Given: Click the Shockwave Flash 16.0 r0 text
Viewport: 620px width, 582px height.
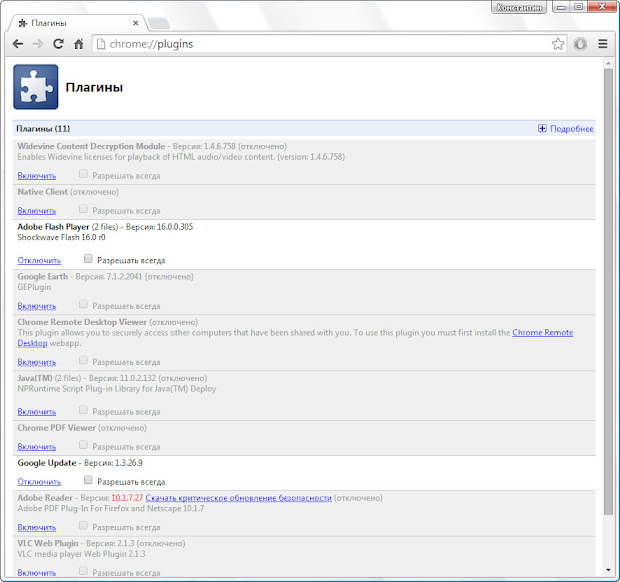Looking at the screenshot, I should pos(61,237).
